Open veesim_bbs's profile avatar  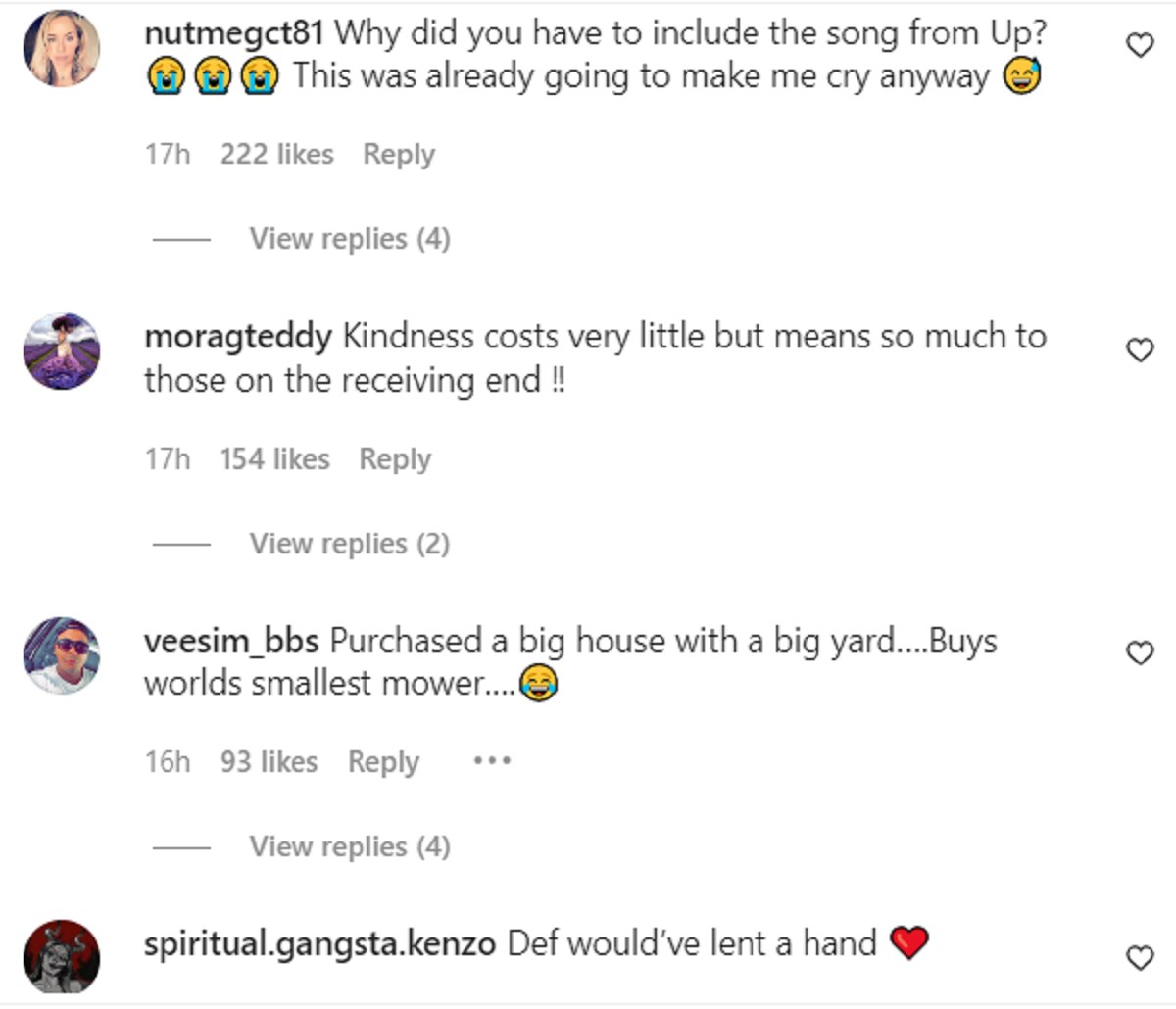(x=62, y=655)
